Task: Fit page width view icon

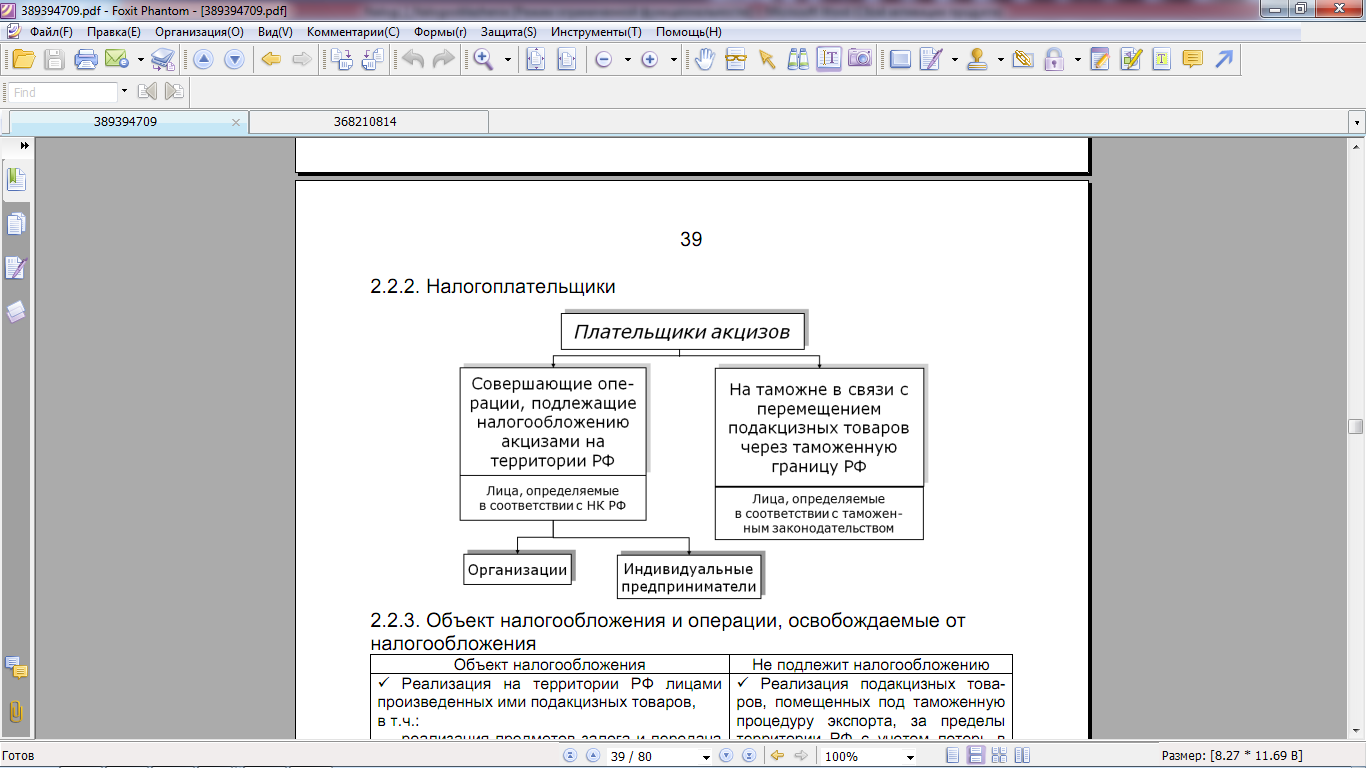Action: pos(566,59)
